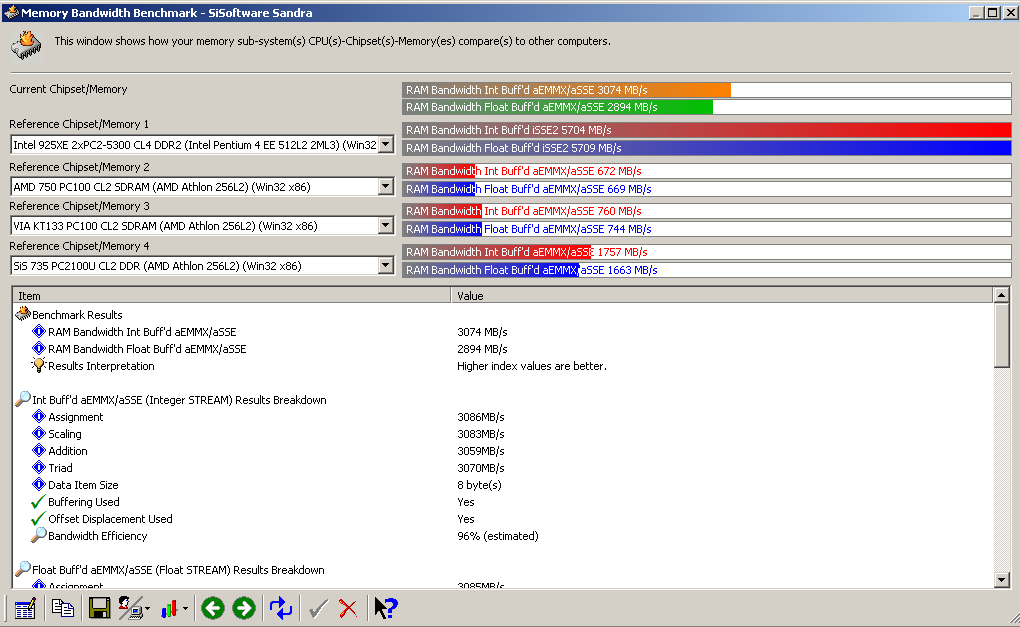Click the Float 1663 MB/s reference bar
Screen dimensions: 1020x627
pyautogui.click(x=706, y=270)
